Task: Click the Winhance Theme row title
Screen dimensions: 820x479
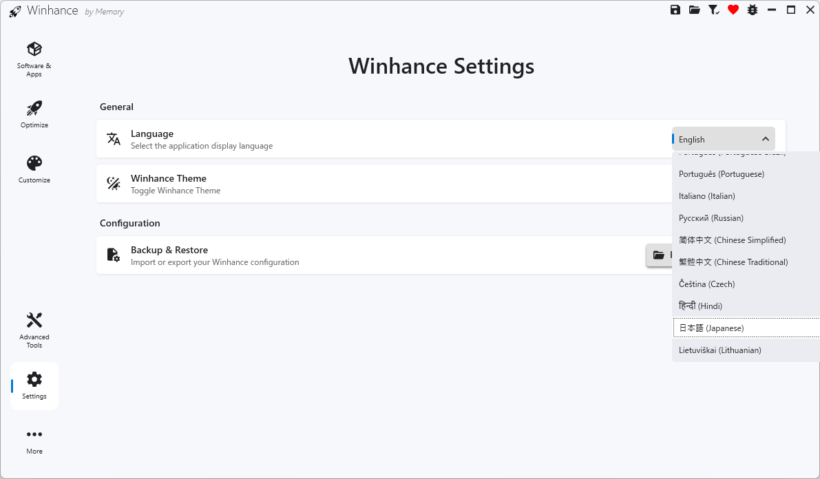Action: coord(168,178)
